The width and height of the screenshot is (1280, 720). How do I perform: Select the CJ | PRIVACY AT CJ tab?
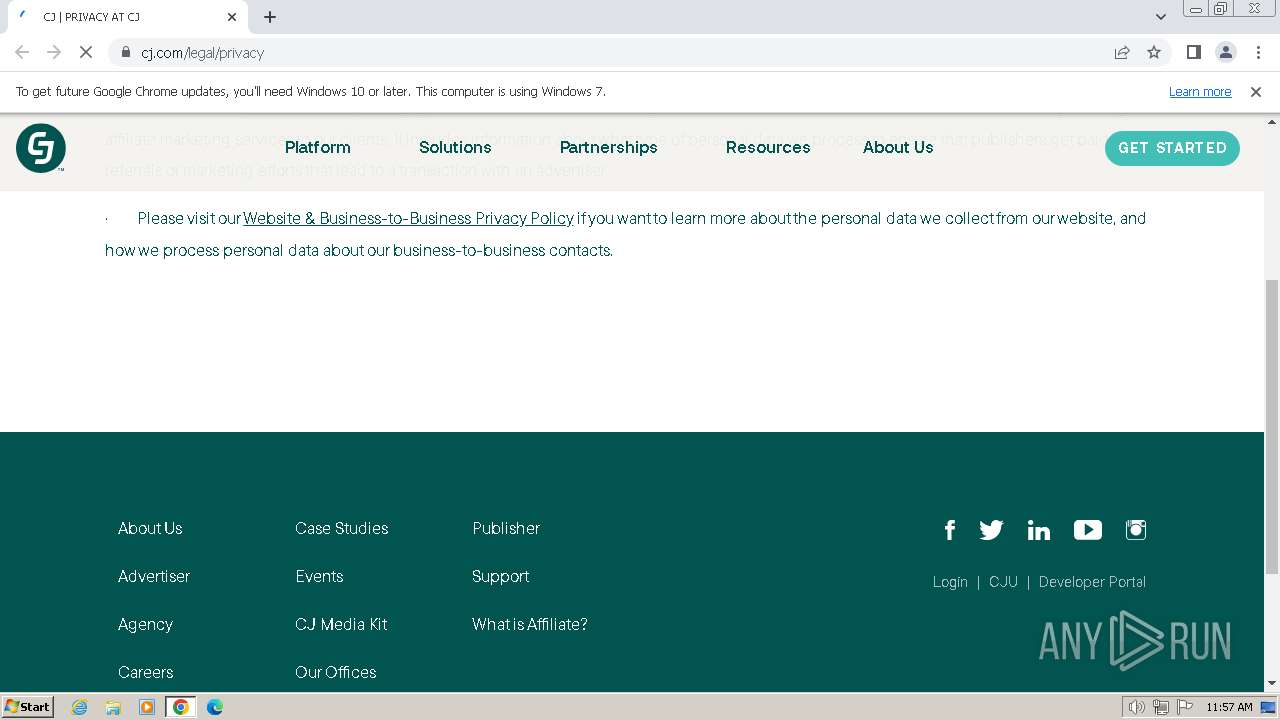pyautogui.click(x=128, y=17)
